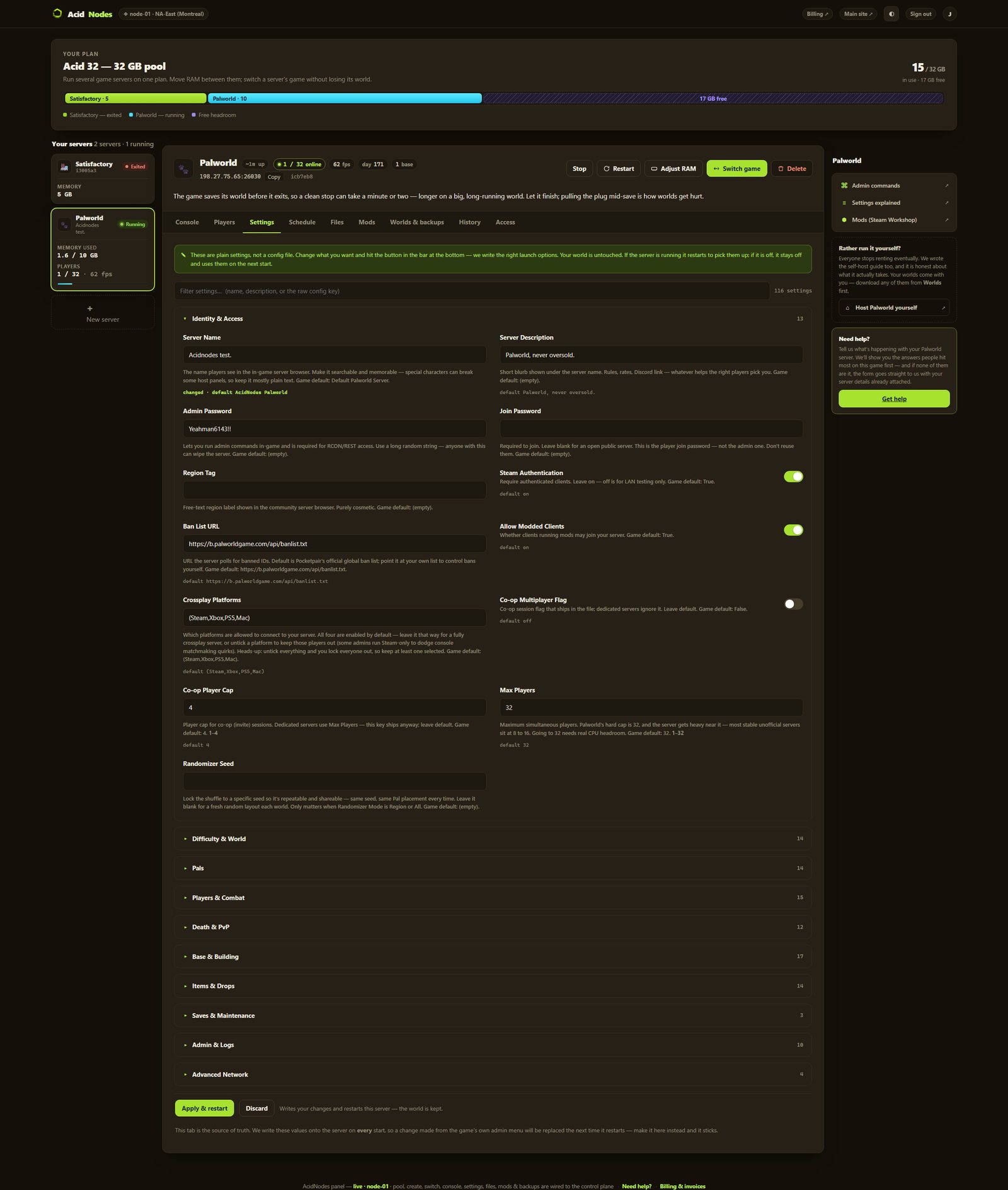This screenshot has width=1008, height=1190.
Task: Click the wrench icon in the green notice
Action: pos(183,255)
